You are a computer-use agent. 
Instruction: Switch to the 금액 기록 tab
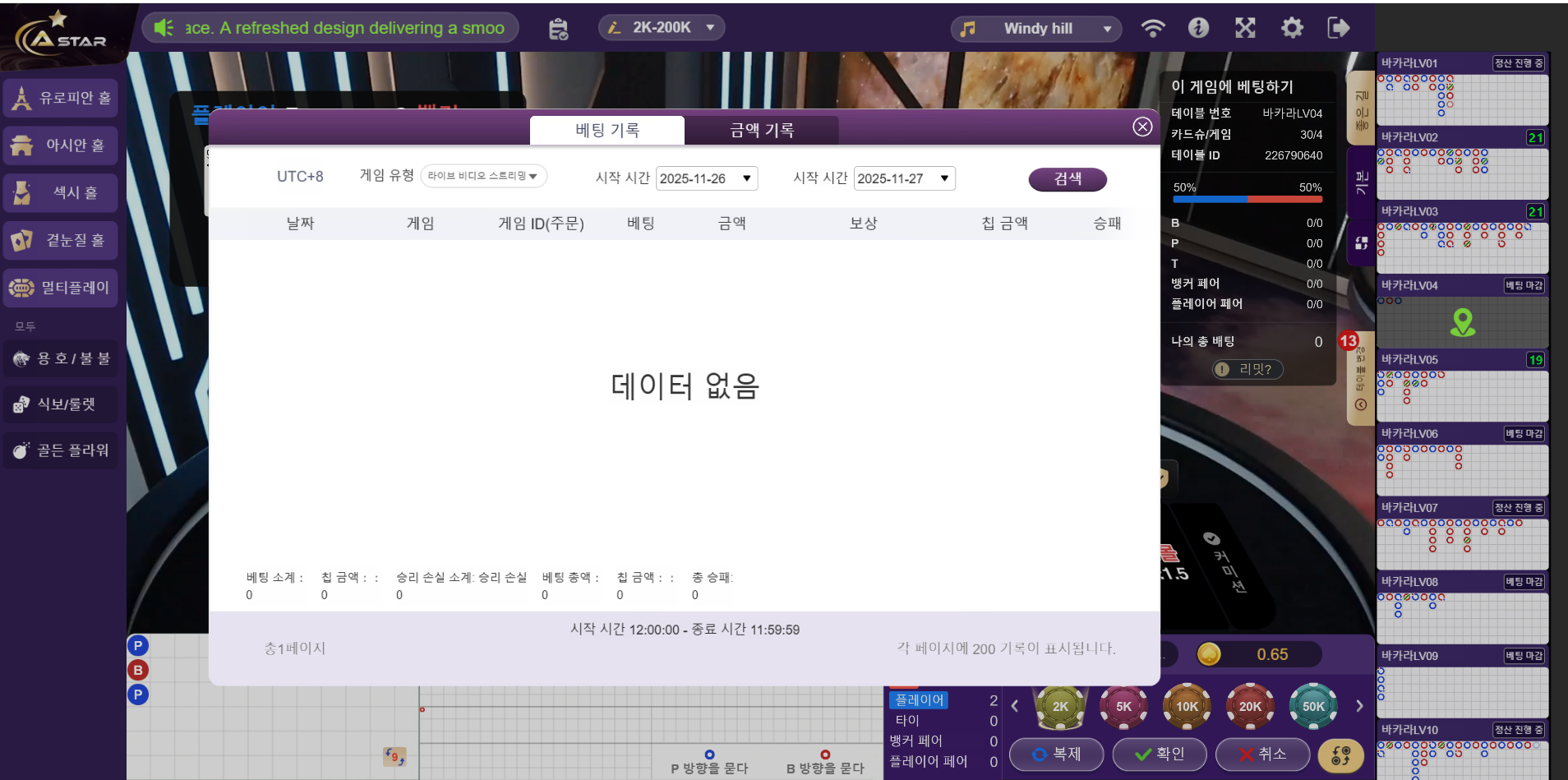[762, 130]
